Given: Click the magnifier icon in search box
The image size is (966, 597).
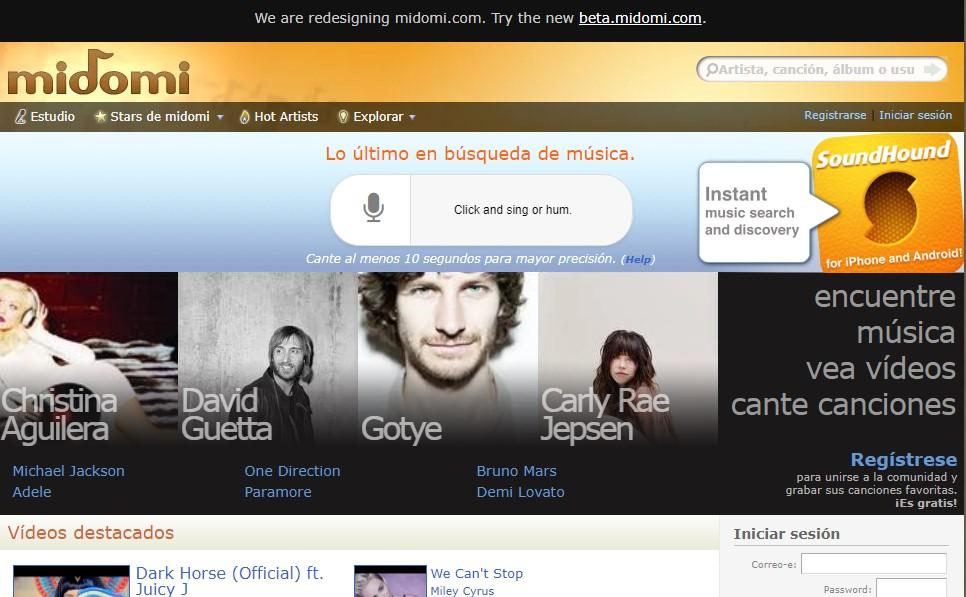Looking at the screenshot, I should pyautogui.click(x=711, y=70).
